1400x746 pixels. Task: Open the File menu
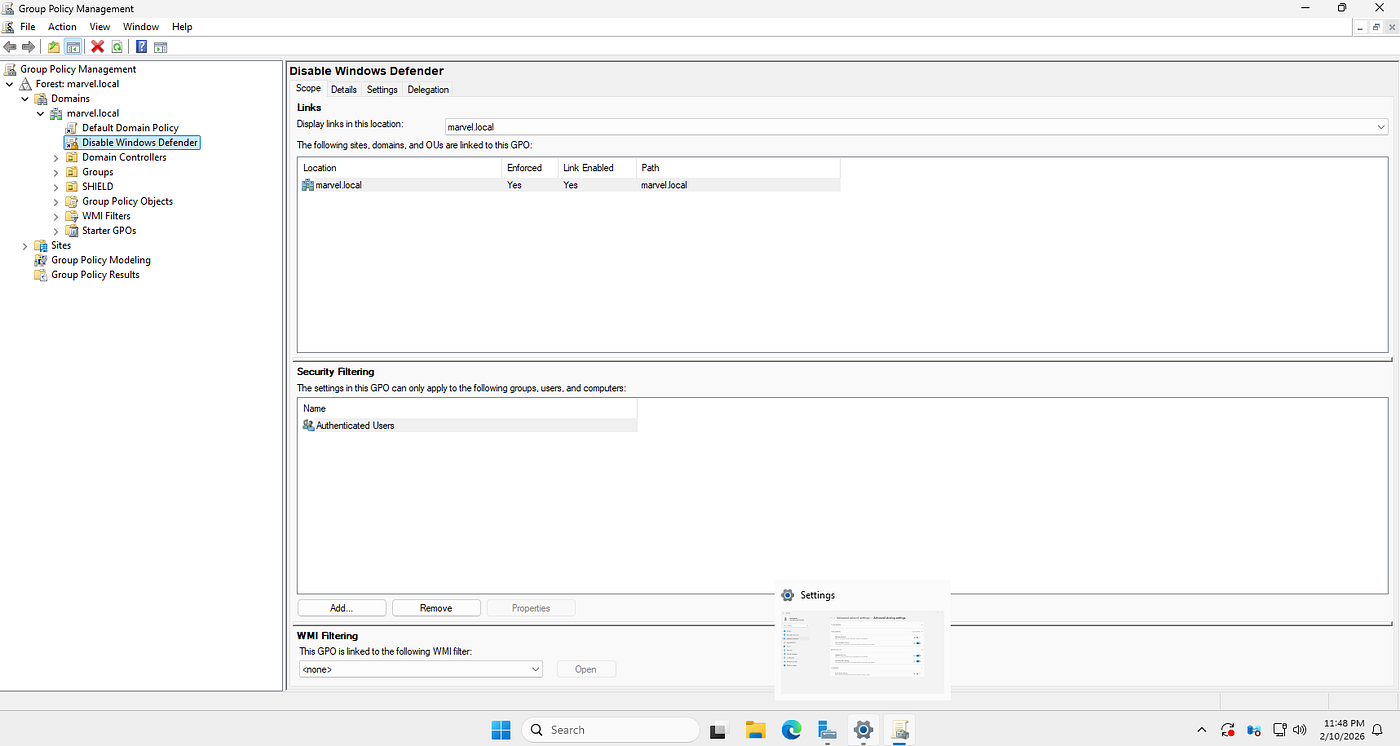tap(28, 27)
